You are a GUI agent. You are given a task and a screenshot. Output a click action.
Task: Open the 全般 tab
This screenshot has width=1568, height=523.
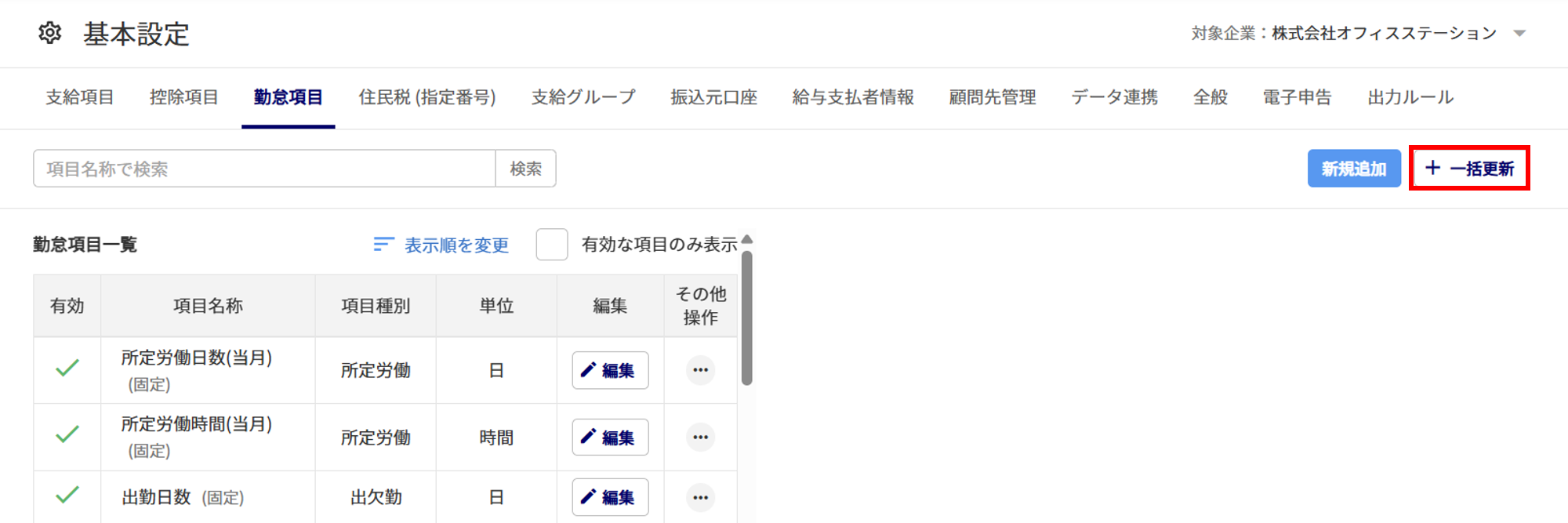(x=1210, y=97)
